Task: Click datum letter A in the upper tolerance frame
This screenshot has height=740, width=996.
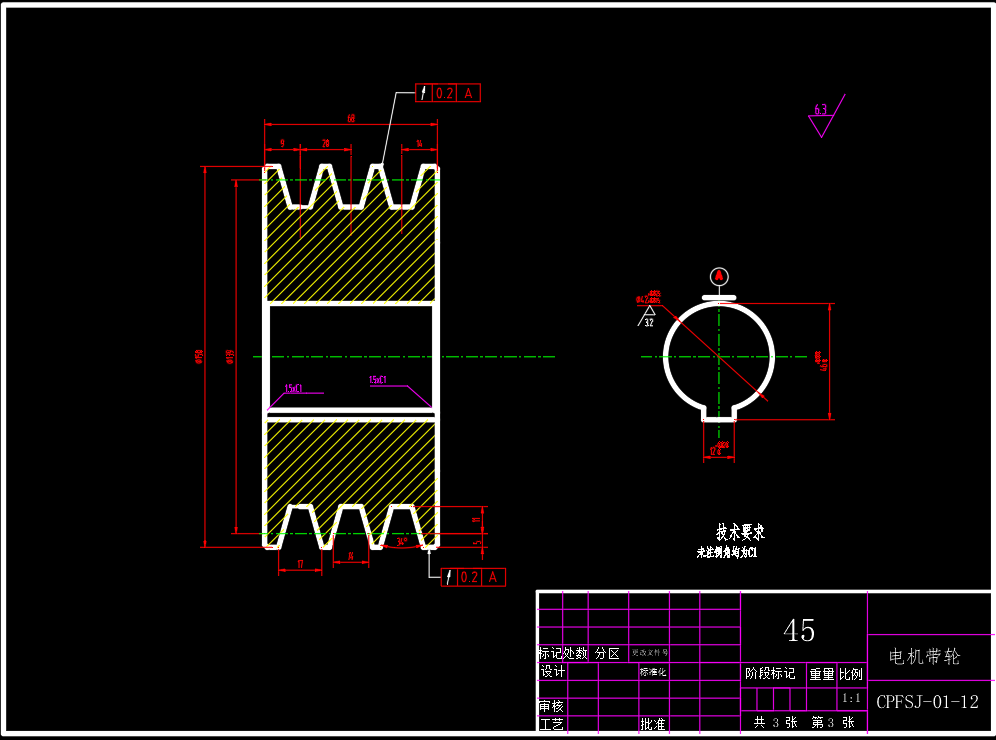Action: [x=468, y=93]
